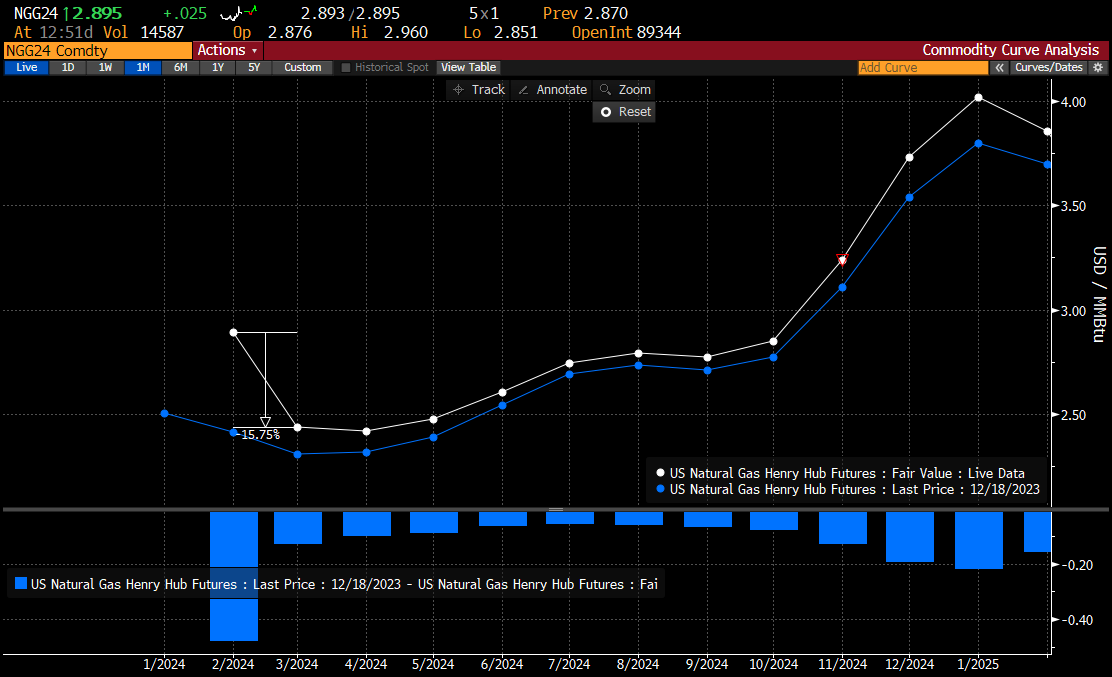Click the double-chevron collapse icon
Screen dimensions: 1112x677
(x=998, y=68)
